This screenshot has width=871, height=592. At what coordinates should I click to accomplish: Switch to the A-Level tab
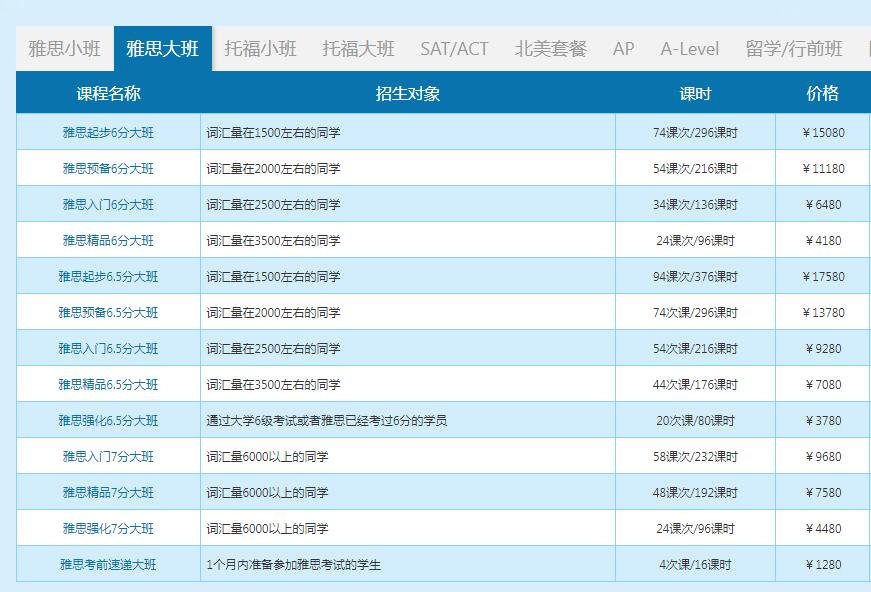coord(689,49)
